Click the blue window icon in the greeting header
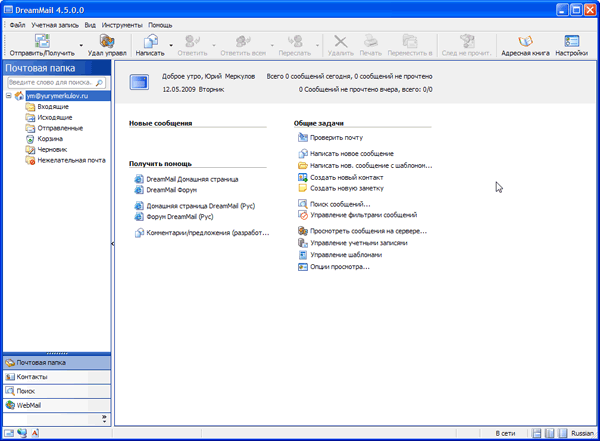 (139, 82)
